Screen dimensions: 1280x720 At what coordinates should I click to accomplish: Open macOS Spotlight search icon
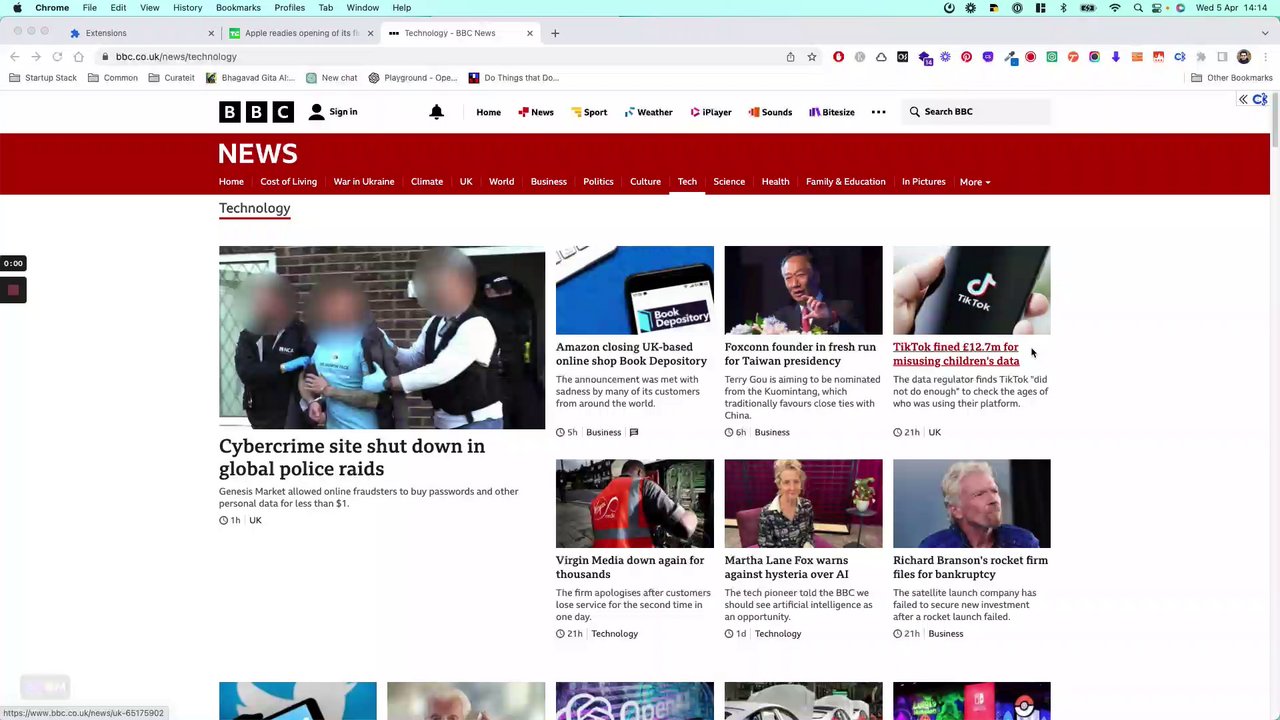coord(1138,8)
